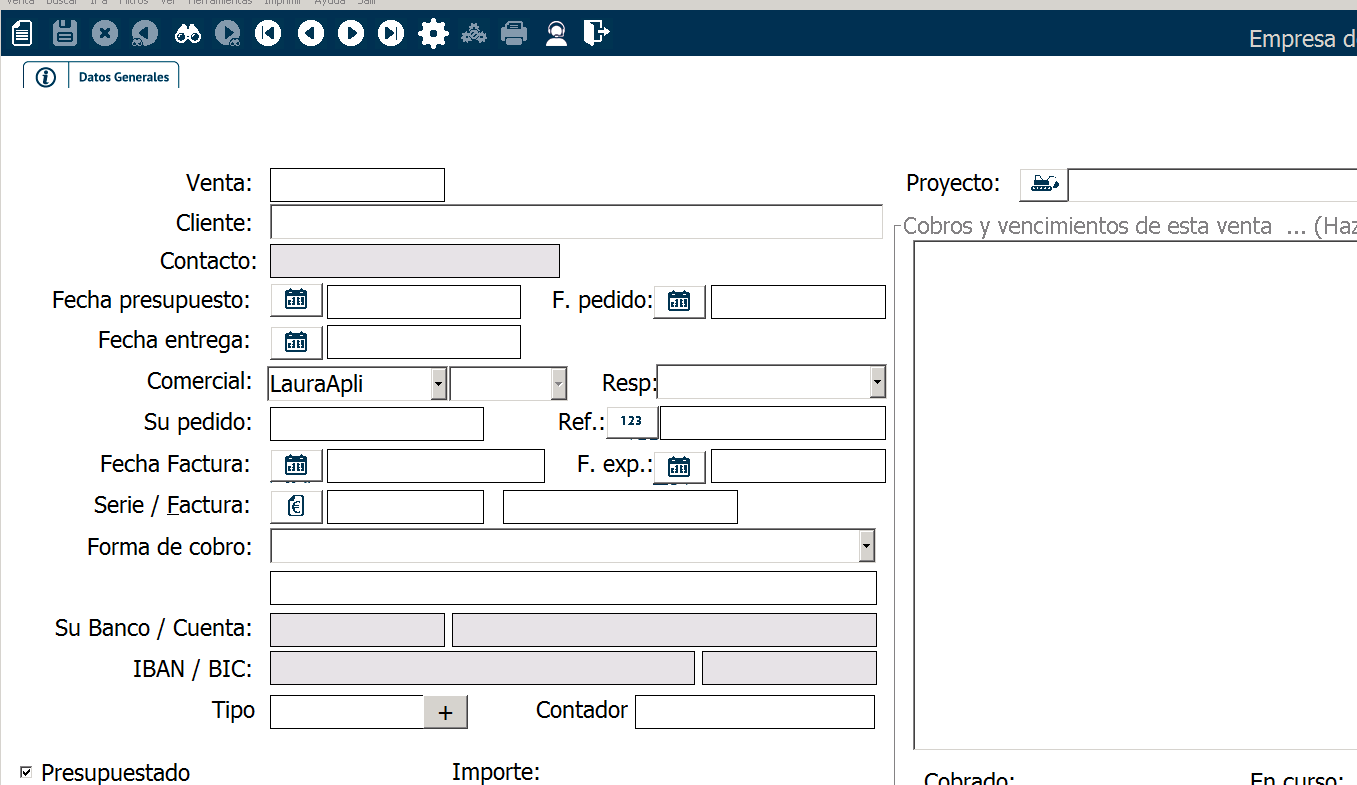Click into the Cliente input field

pyautogui.click(x=576, y=222)
